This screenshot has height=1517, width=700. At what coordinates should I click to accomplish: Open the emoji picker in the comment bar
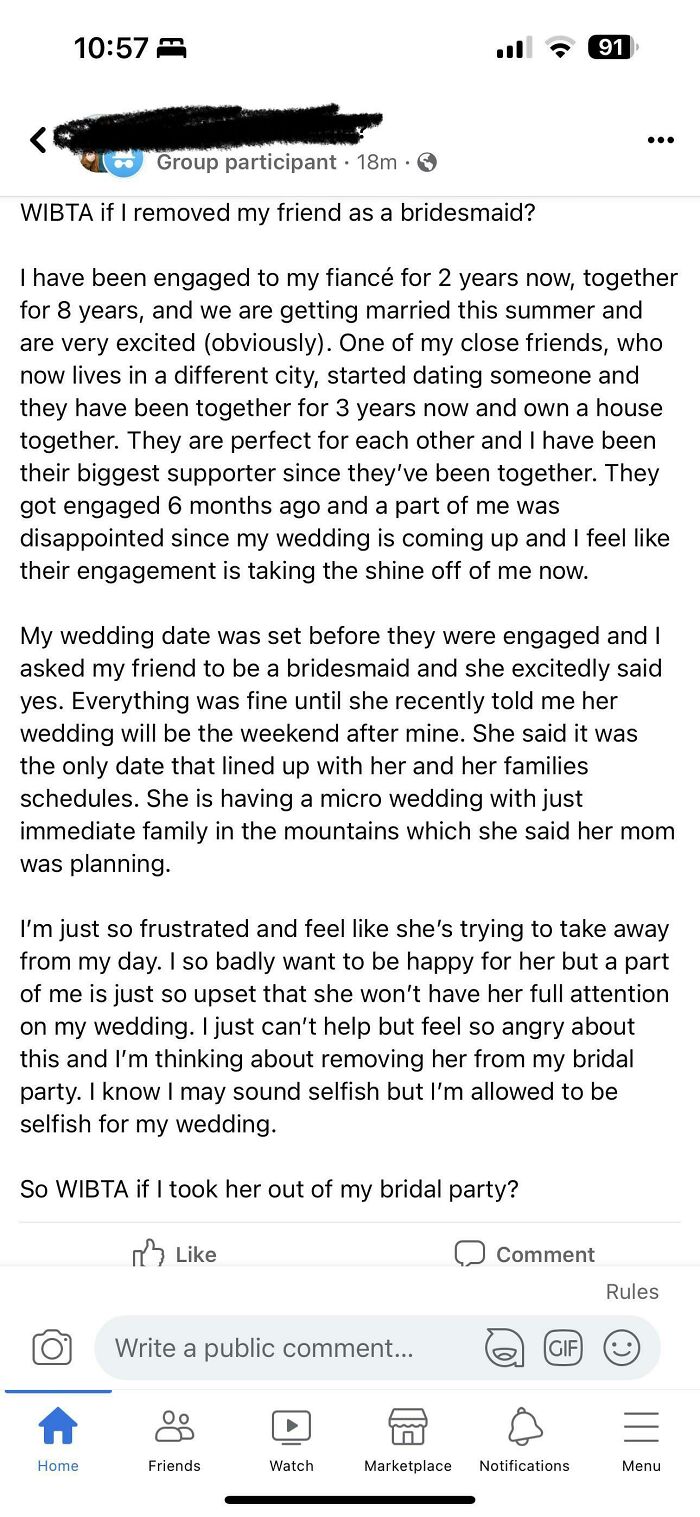coord(622,1347)
